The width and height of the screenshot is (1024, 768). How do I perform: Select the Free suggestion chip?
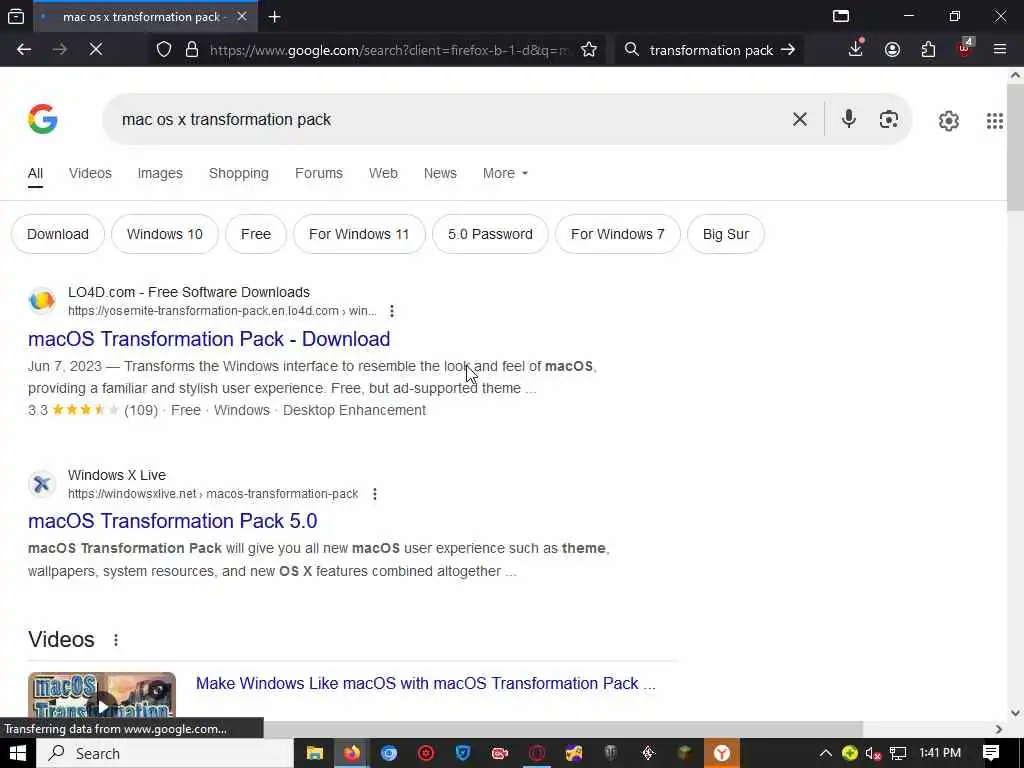255,234
